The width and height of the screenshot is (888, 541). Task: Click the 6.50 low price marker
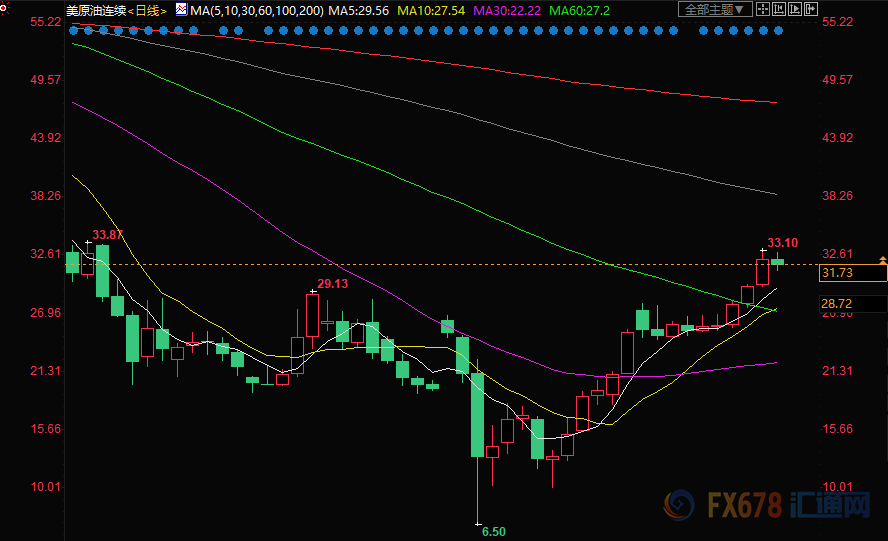tap(493, 532)
